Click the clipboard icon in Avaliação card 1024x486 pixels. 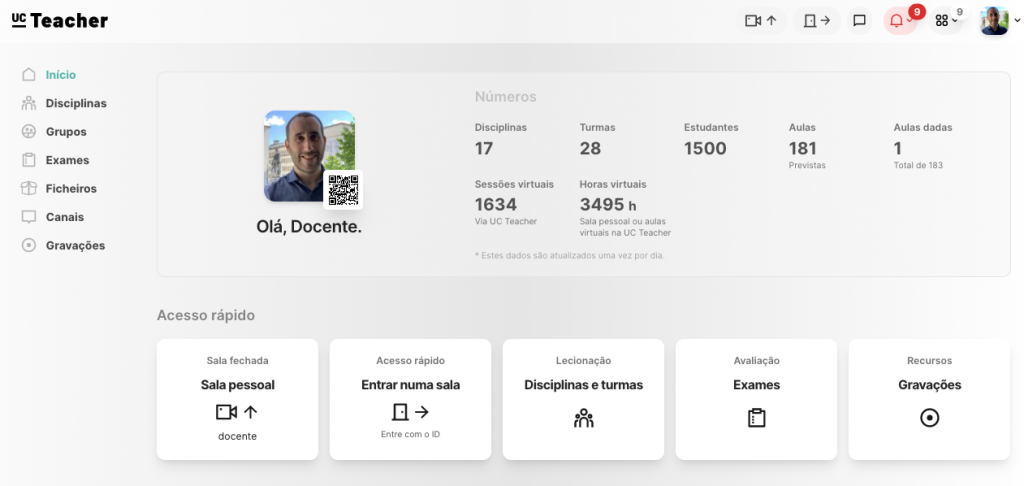(x=756, y=418)
